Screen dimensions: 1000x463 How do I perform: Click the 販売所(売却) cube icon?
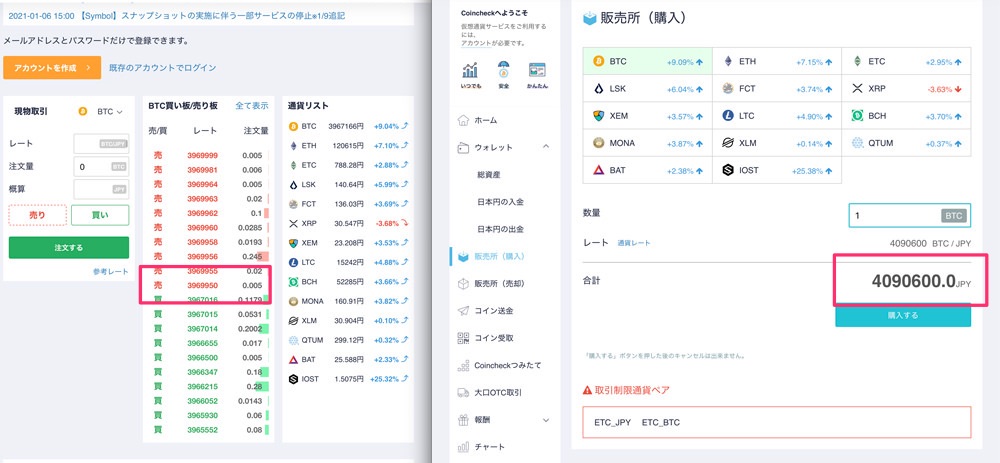pyautogui.click(x=463, y=283)
